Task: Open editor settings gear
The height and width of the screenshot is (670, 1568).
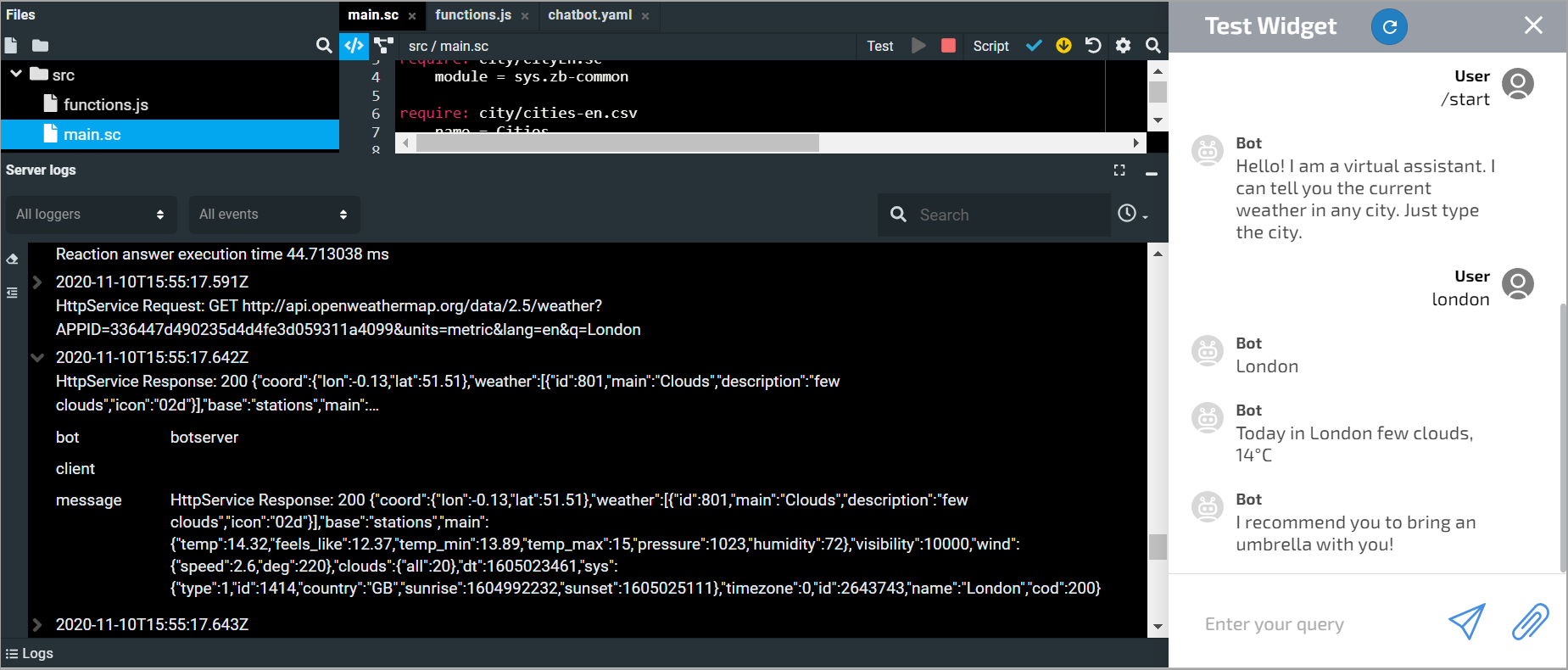Action: (x=1123, y=46)
